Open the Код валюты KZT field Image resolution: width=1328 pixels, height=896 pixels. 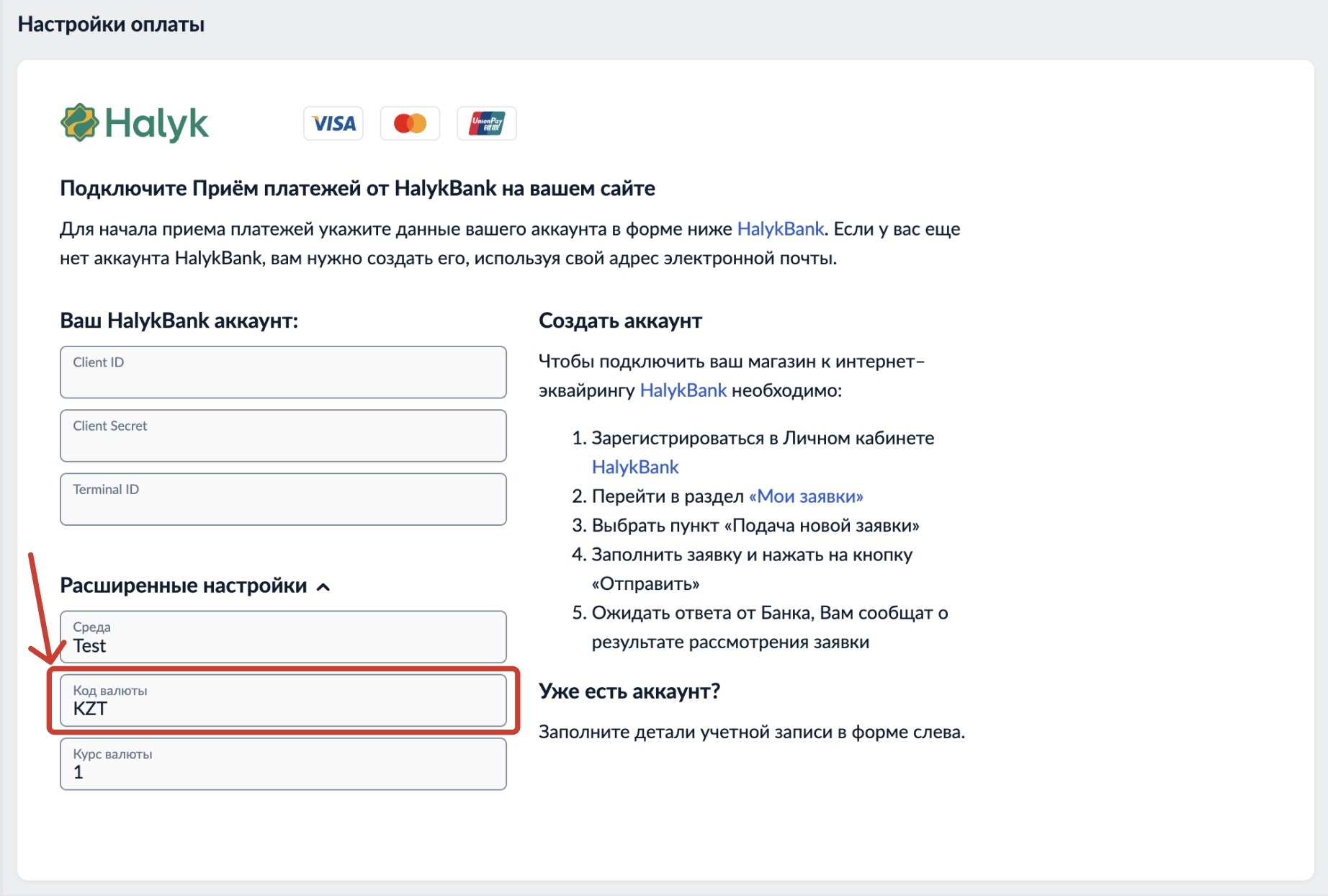point(283,700)
